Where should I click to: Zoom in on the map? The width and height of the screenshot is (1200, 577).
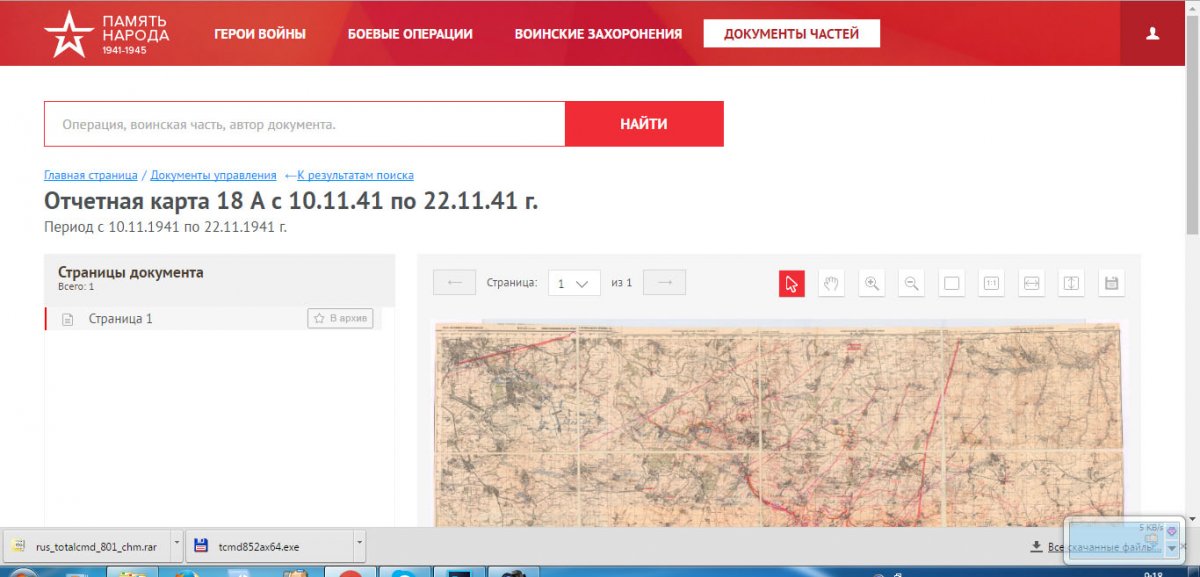pyautogui.click(x=872, y=284)
